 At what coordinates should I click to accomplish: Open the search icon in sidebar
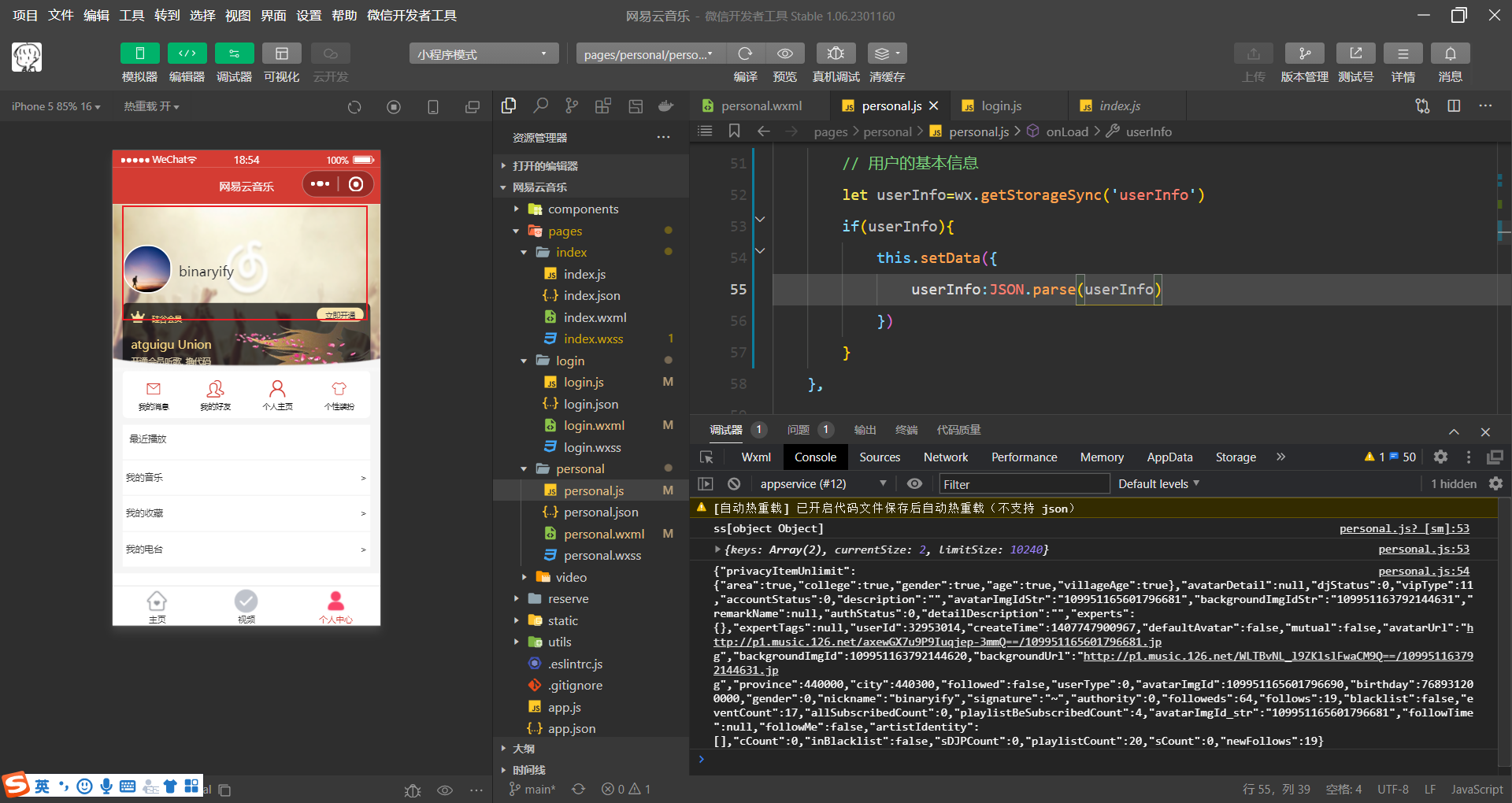click(540, 105)
